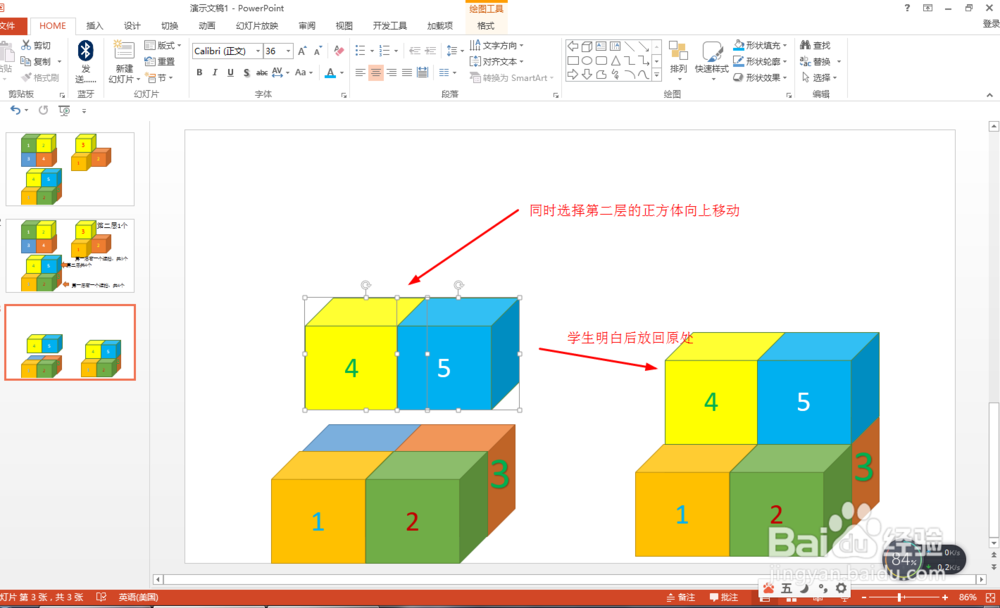
Task: Click the blue cube face labeled 5 on left
Action: (x=444, y=367)
